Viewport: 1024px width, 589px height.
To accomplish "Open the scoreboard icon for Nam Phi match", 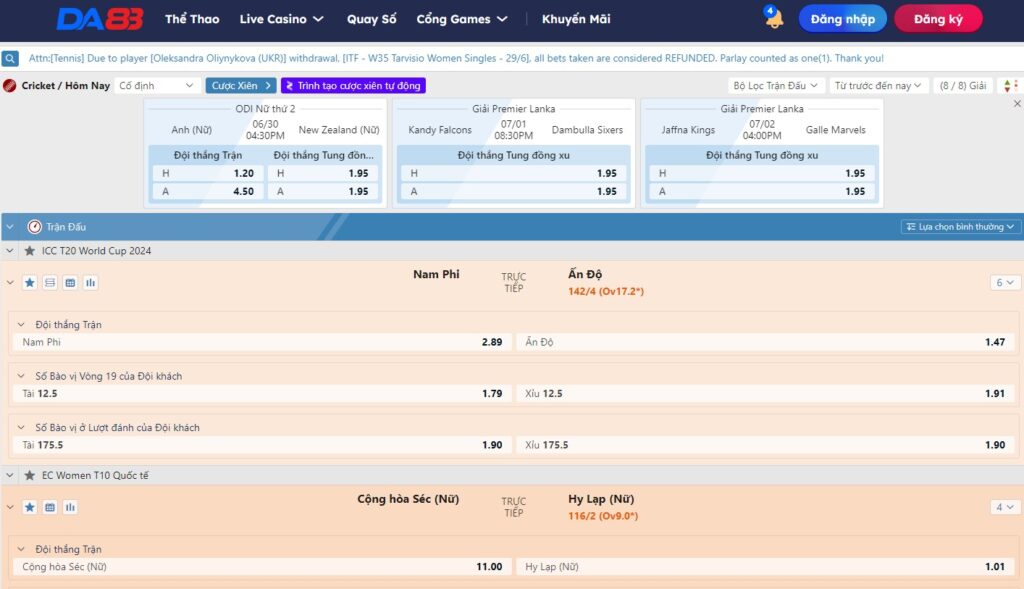I will [x=70, y=283].
